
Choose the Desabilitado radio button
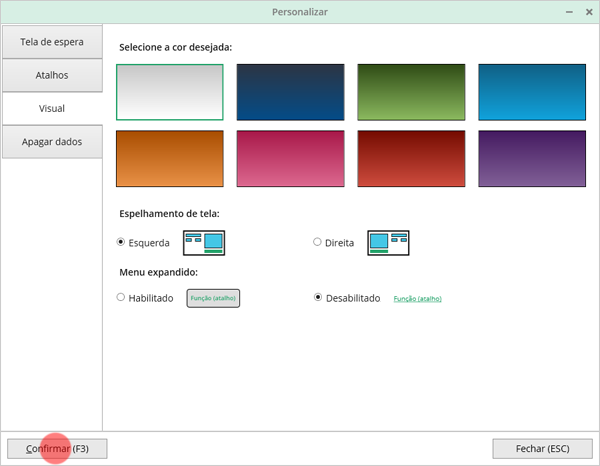[x=318, y=297]
